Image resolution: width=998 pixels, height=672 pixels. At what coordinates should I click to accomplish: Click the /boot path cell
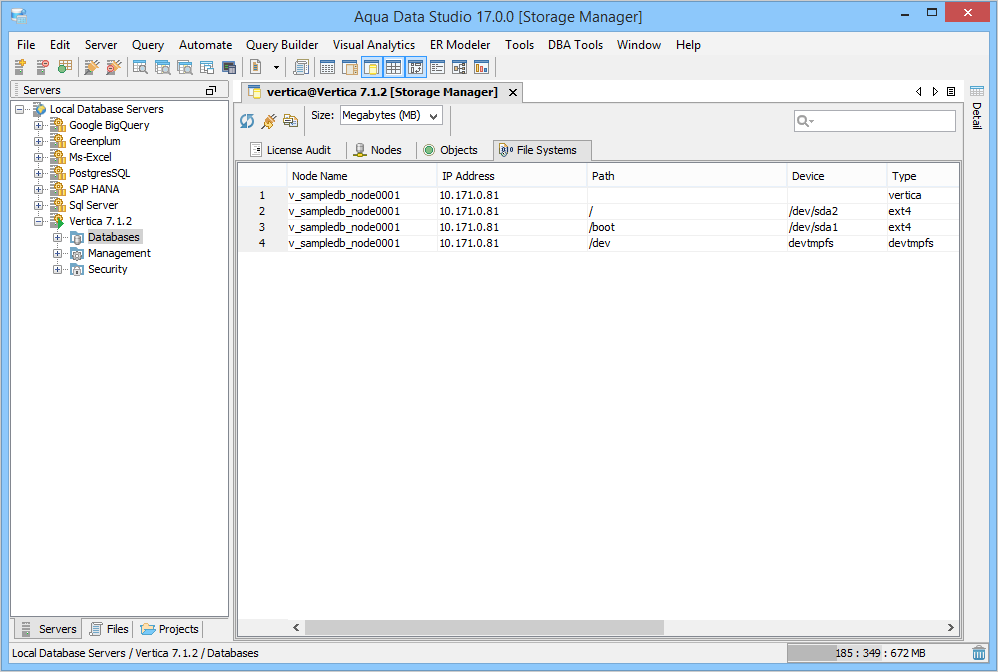[x=687, y=227]
